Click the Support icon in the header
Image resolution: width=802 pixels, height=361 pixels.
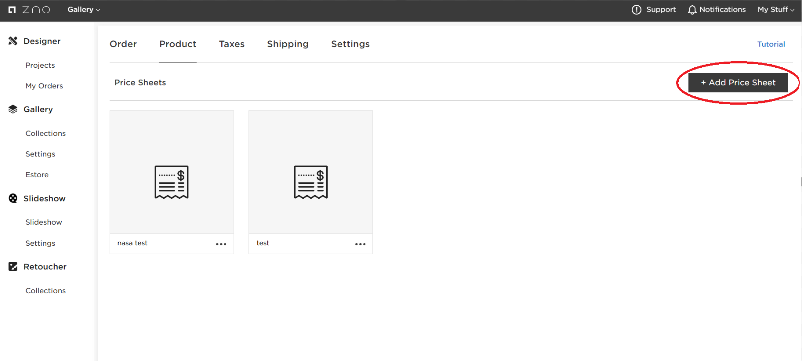pos(636,10)
